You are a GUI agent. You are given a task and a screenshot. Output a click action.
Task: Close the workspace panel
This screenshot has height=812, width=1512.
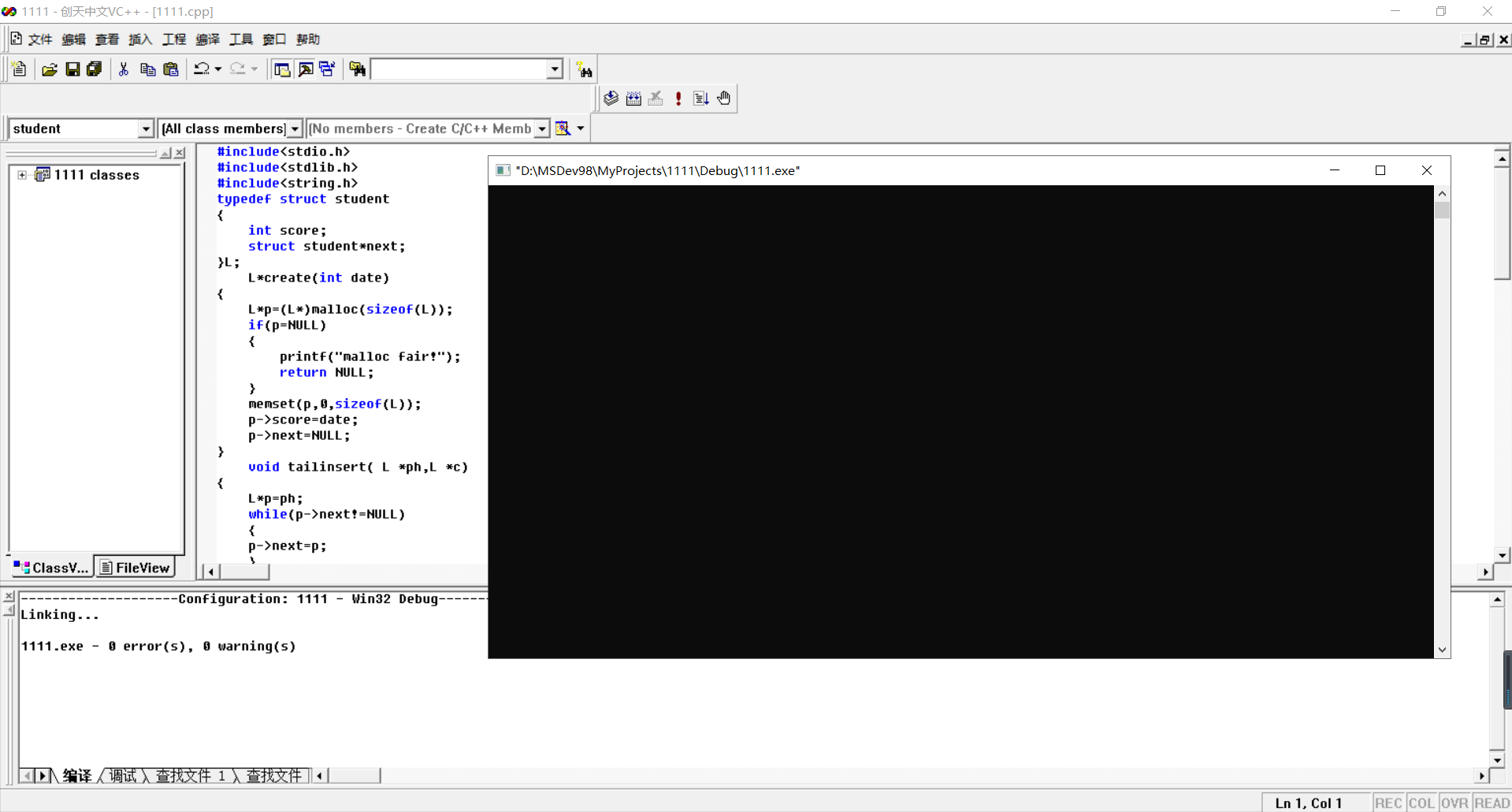pyautogui.click(x=180, y=153)
